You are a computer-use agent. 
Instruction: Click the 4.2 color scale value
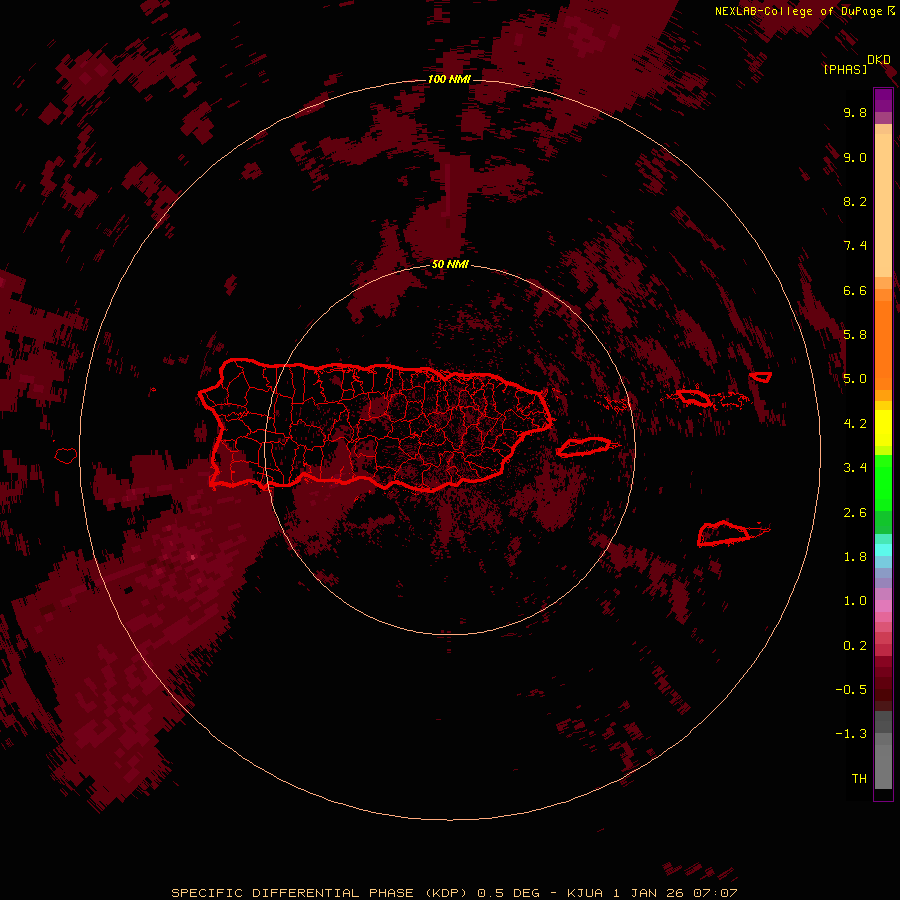tap(855, 424)
